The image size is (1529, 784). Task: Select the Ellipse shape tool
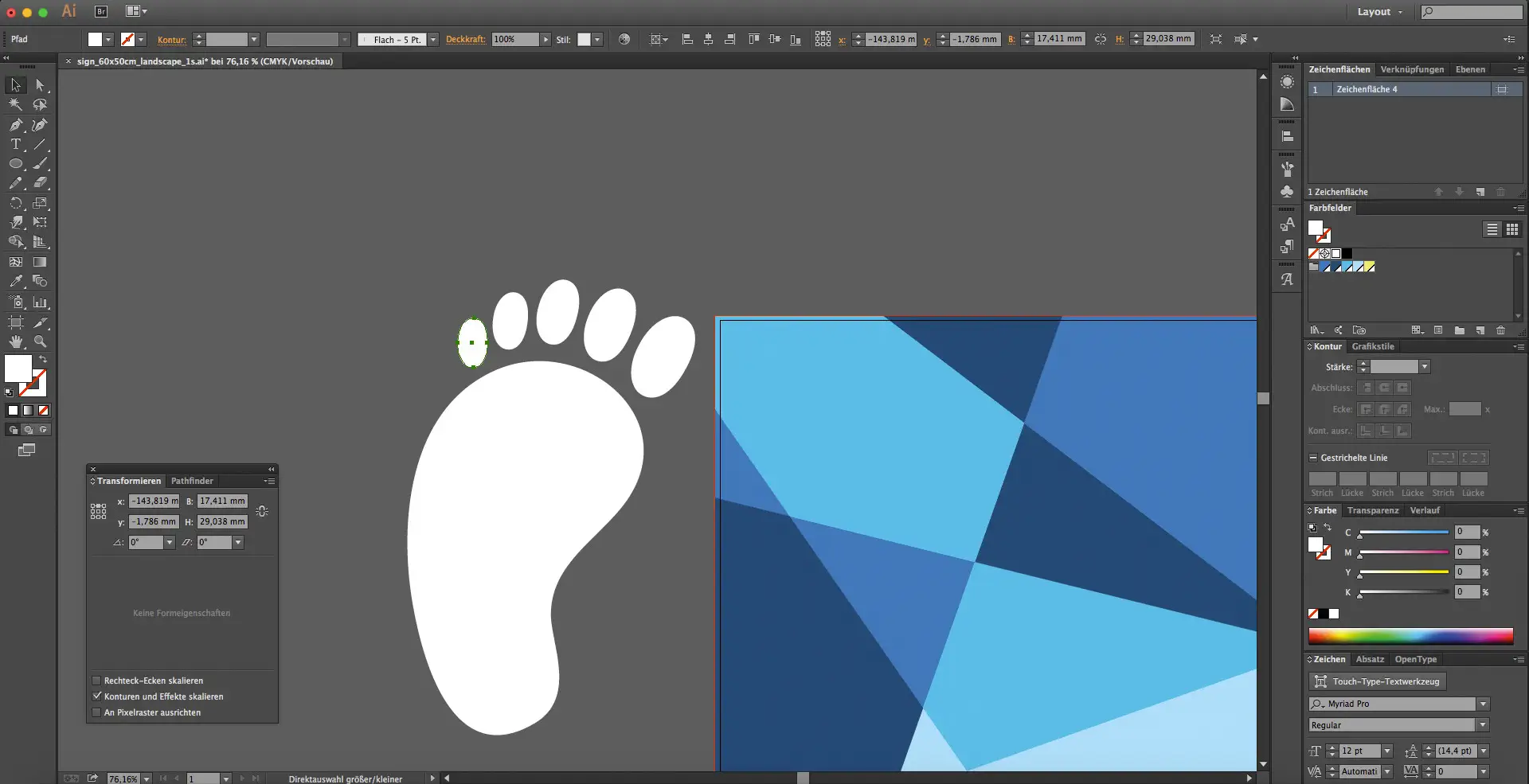pyautogui.click(x=16, y=164)
